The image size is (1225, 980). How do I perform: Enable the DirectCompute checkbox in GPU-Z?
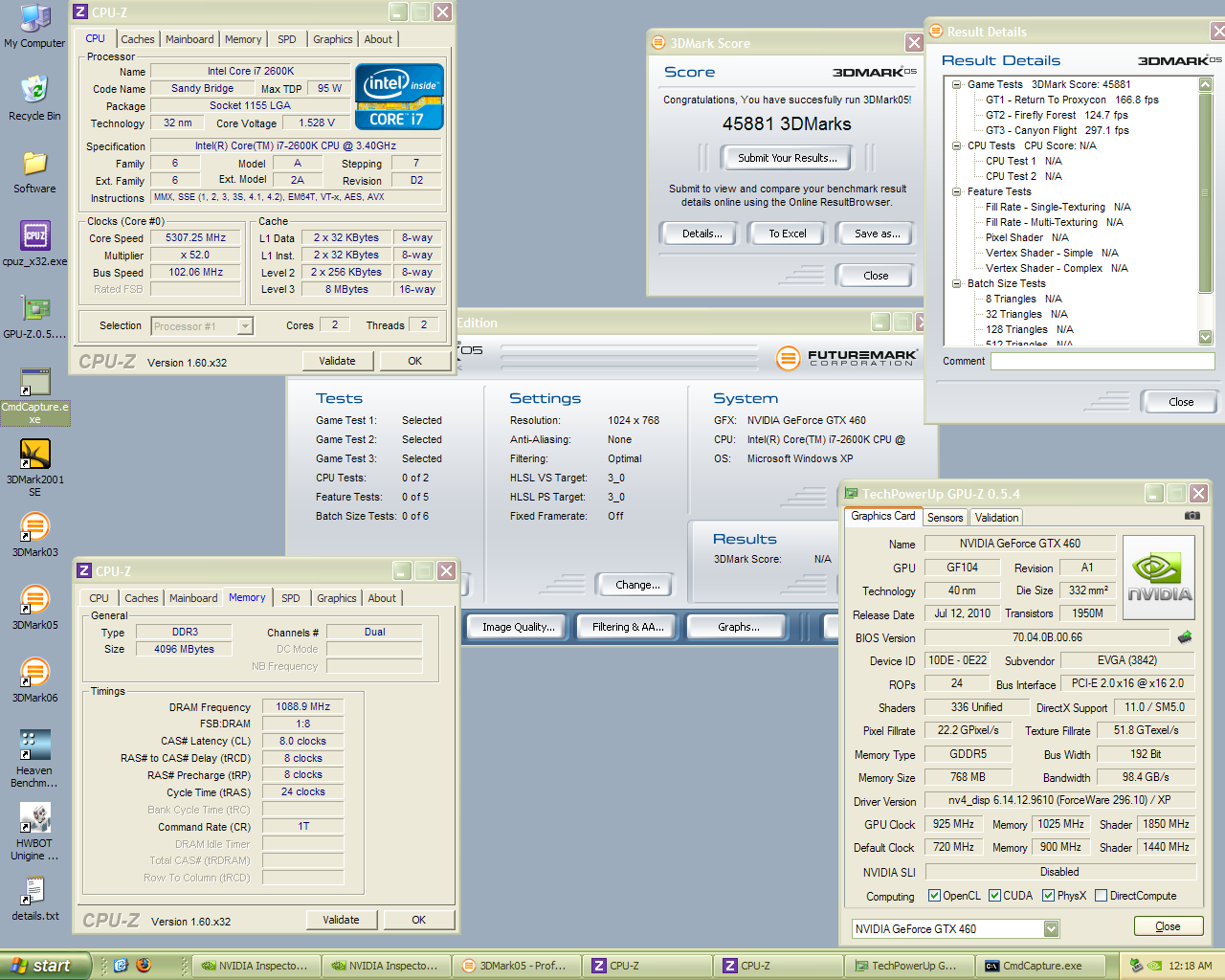click(1102, 896)
